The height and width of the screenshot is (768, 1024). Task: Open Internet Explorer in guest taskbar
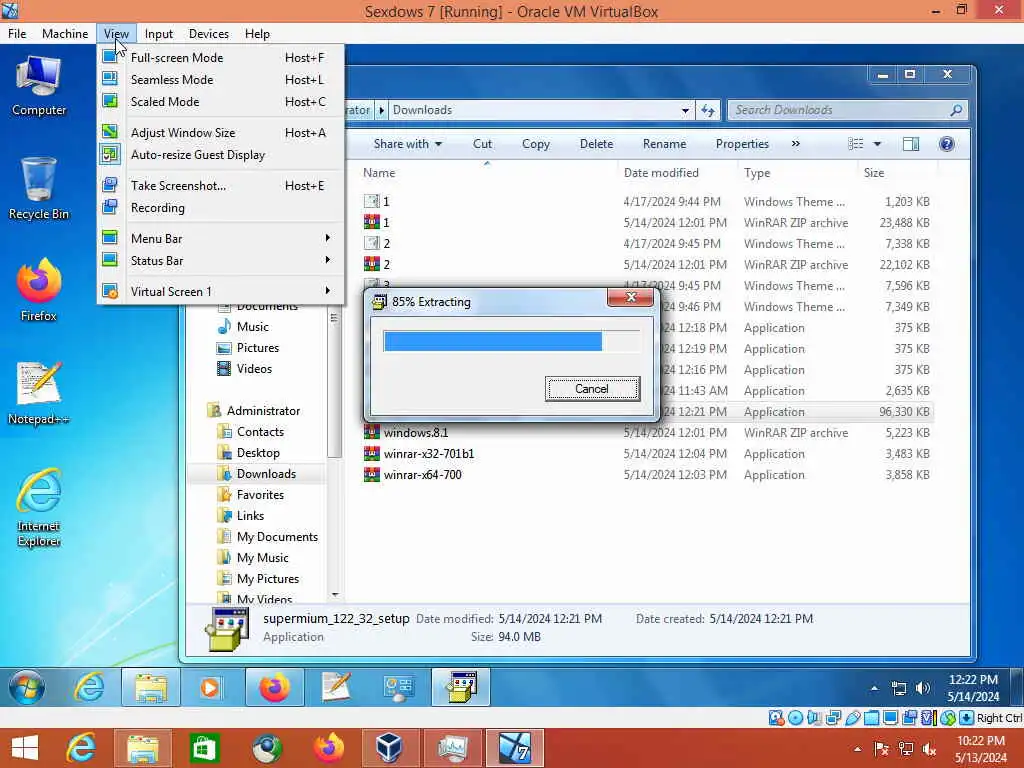point(89,687)
